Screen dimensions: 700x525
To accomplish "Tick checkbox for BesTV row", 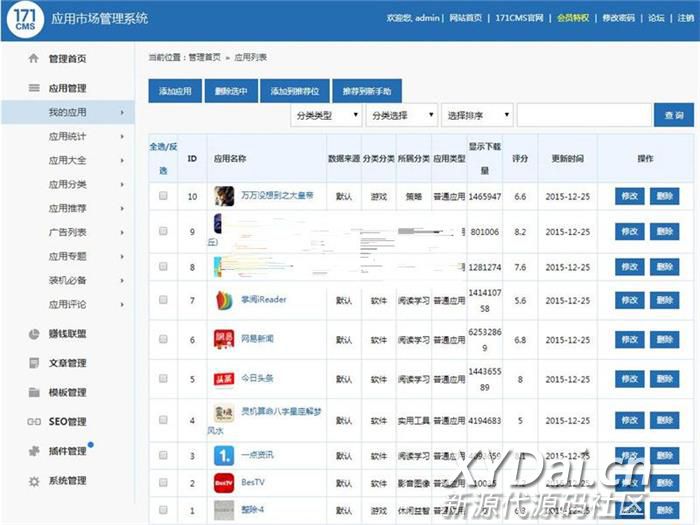I will click(163, 483).
